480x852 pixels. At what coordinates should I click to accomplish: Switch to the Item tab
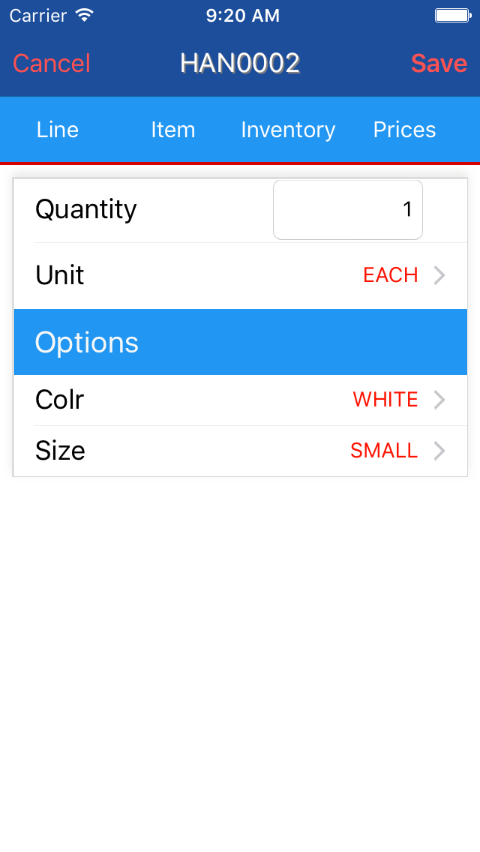tap(173, 130)
